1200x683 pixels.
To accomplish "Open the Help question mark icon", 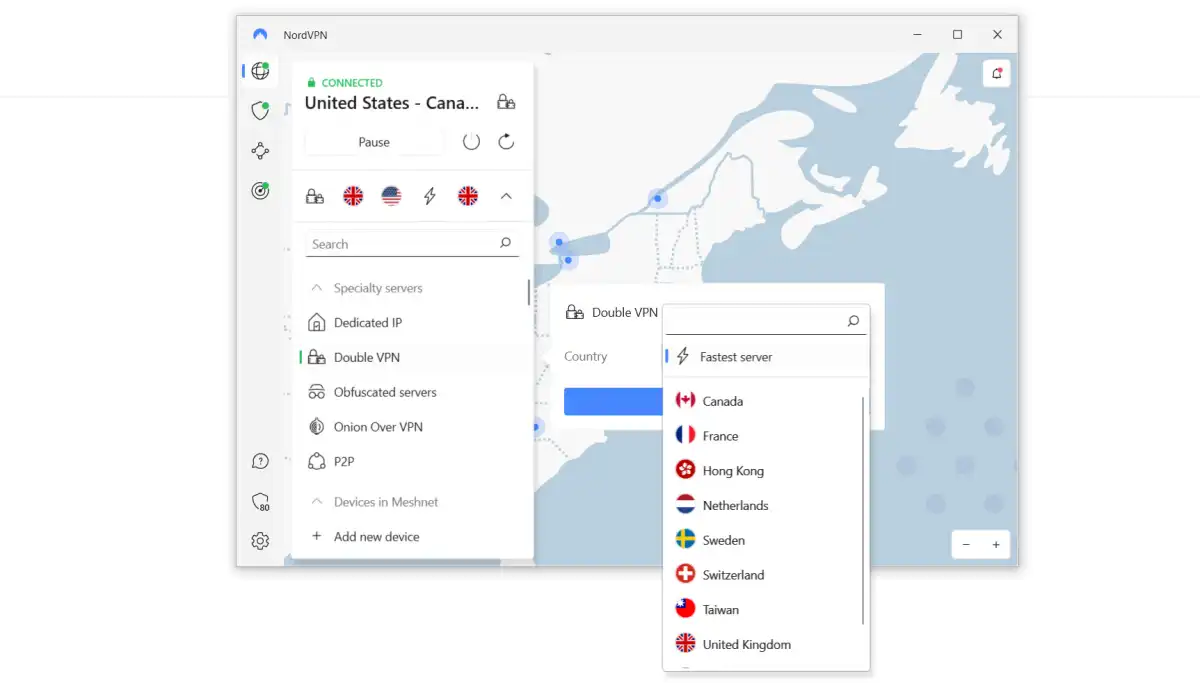I will pos(260,461).
